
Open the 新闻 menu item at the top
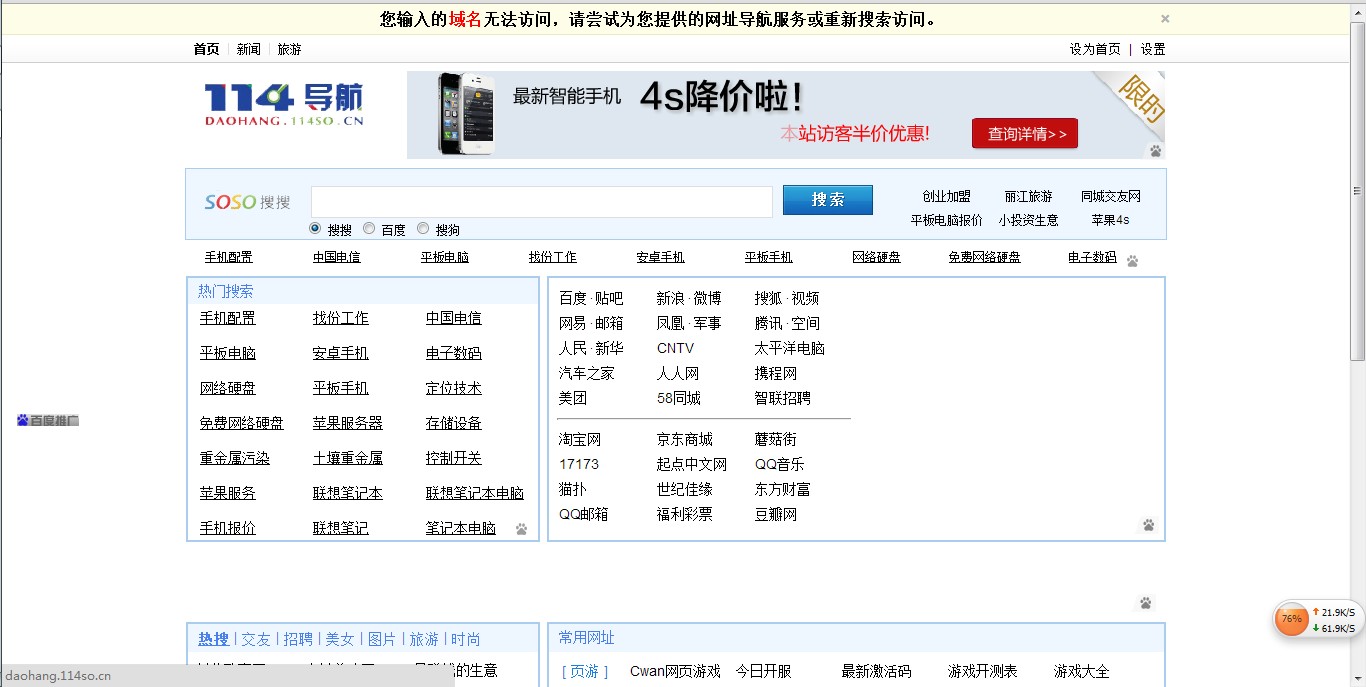pos(248,48)
